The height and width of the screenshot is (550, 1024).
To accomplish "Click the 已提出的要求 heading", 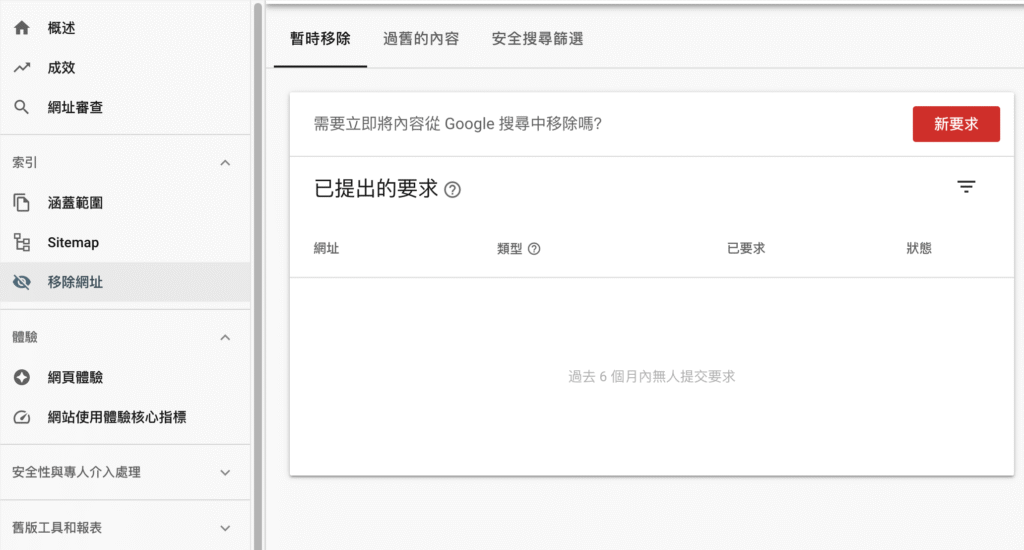I will click(x=376, y=189).
